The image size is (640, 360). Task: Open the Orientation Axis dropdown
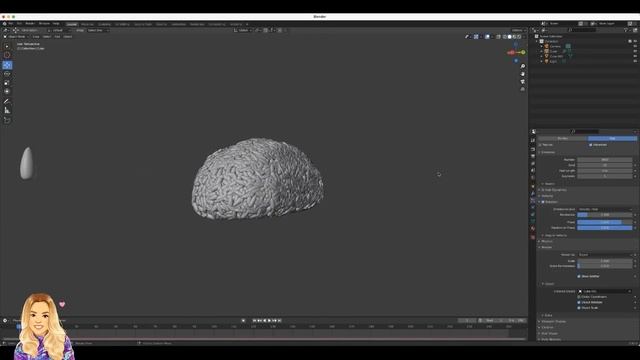pos(604,209)
